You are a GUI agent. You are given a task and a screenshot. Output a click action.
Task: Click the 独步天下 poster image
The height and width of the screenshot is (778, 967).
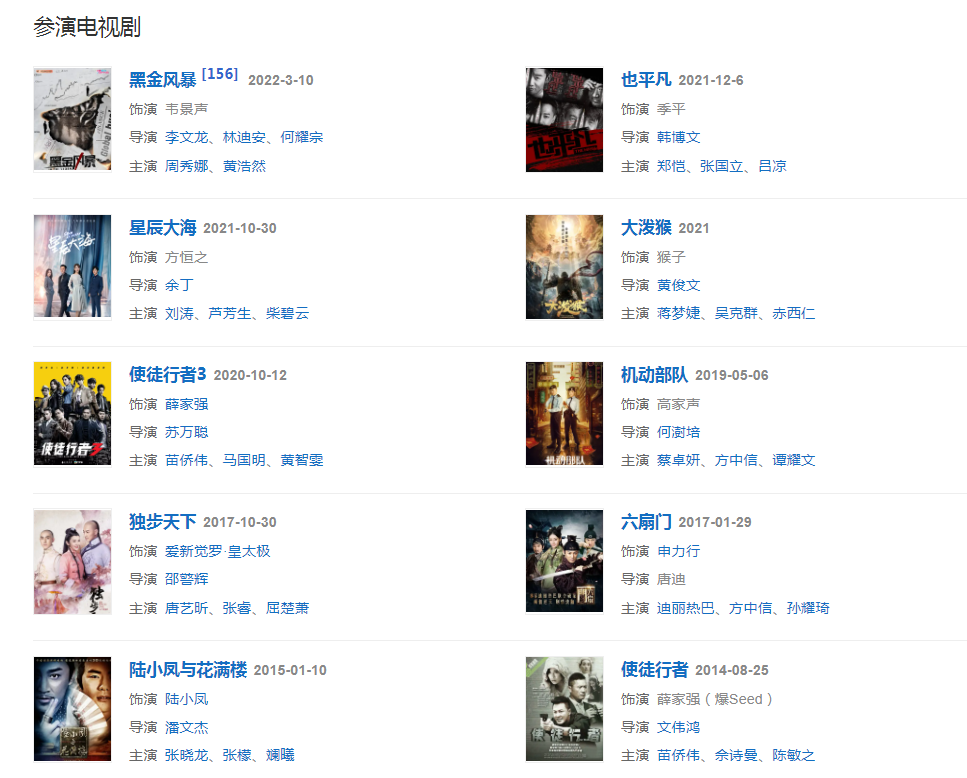pyautogui.click(x=72, y=561)
